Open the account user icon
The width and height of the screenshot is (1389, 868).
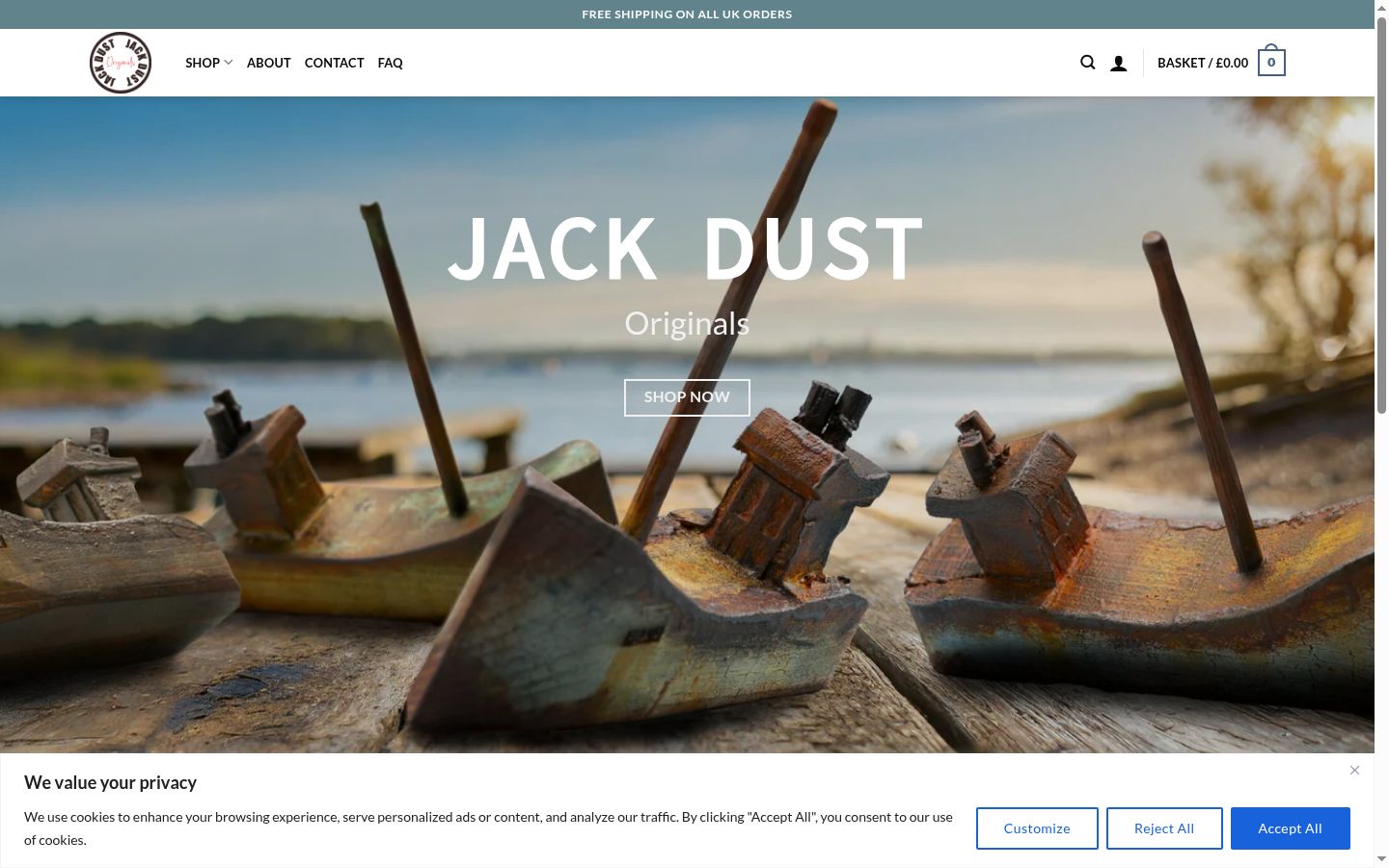coord(1119,63)
